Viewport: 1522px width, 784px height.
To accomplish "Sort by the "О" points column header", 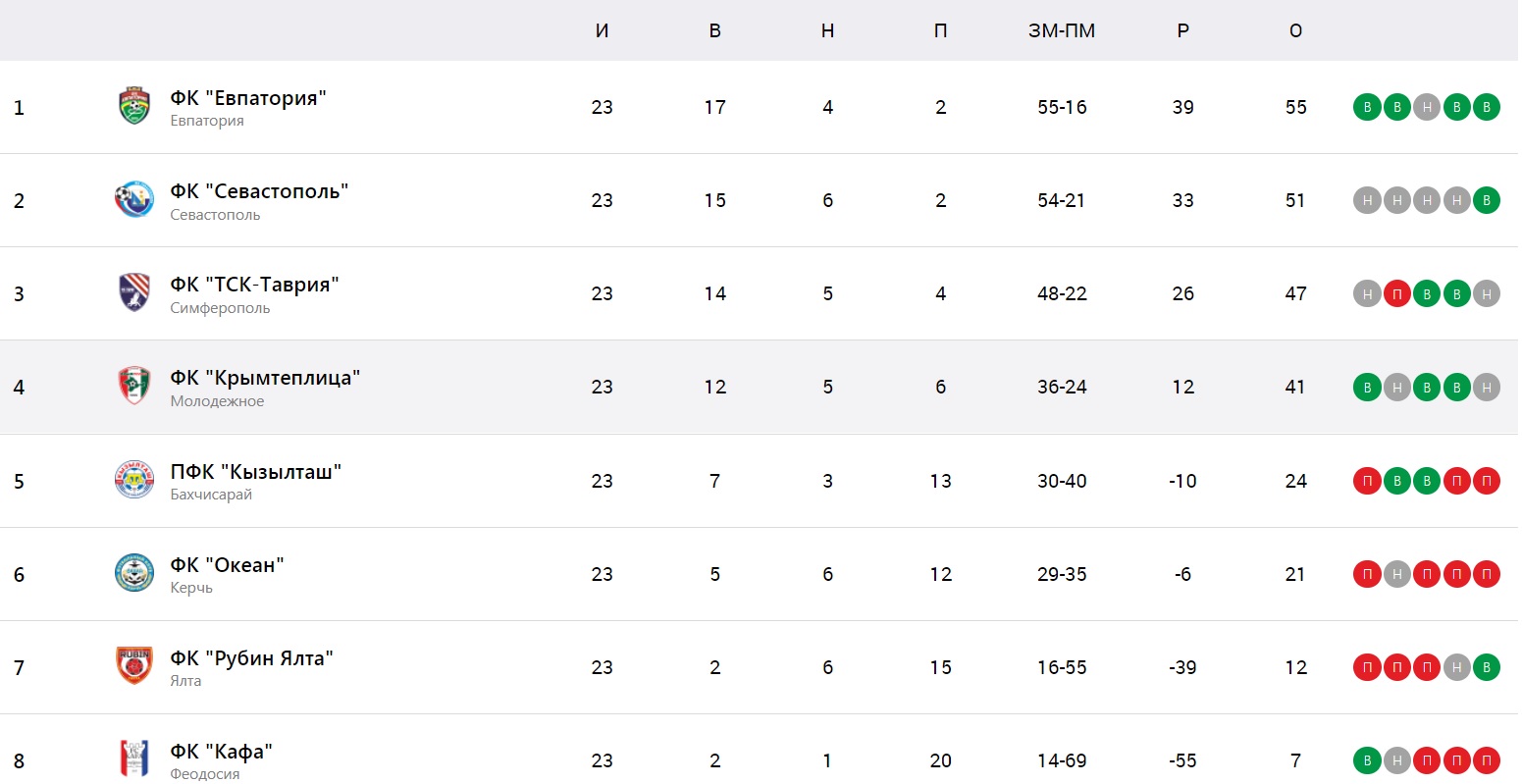I will tap(1295, 30).
